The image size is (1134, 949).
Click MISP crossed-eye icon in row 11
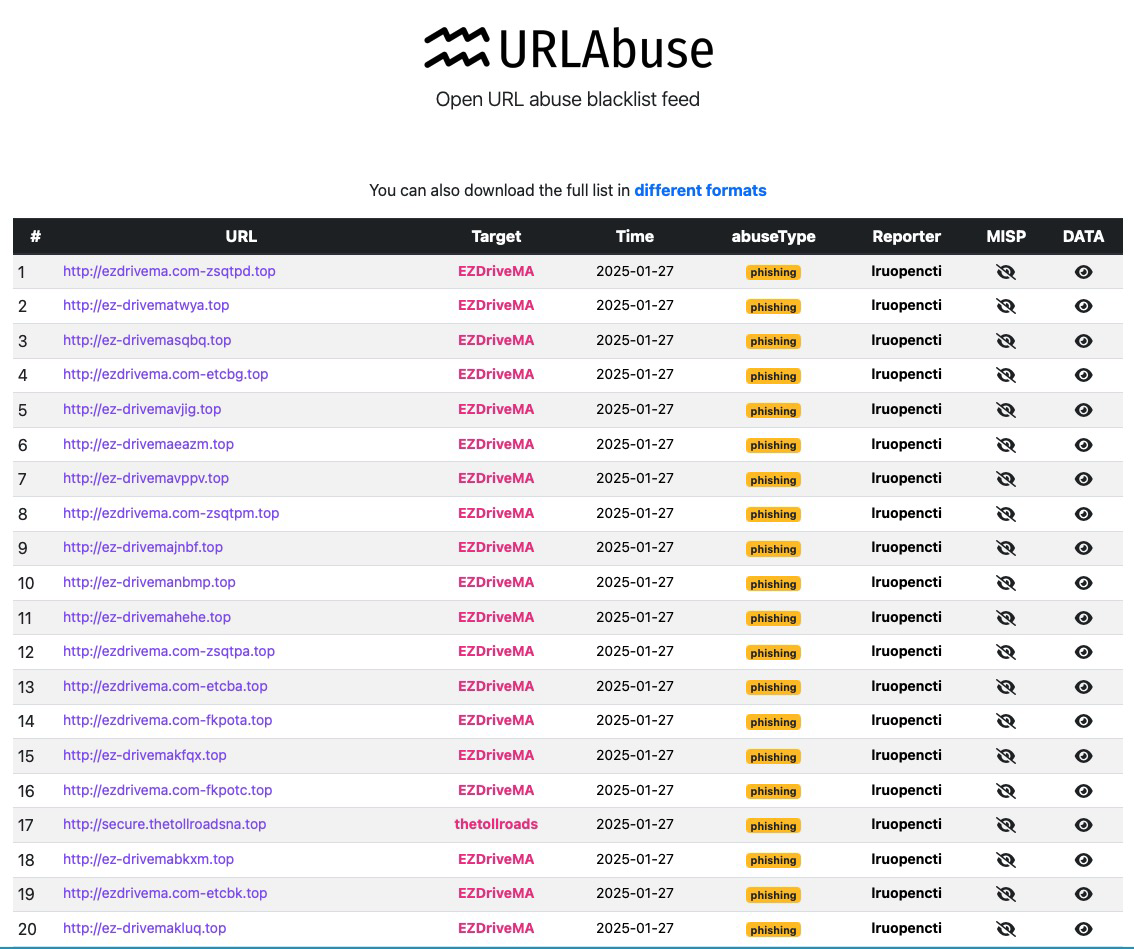tap(1006, 618)
